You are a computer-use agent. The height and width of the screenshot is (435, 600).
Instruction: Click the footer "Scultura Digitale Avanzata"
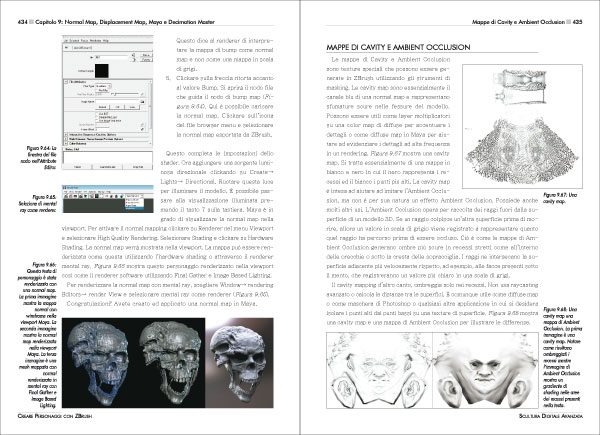point(551,415)
